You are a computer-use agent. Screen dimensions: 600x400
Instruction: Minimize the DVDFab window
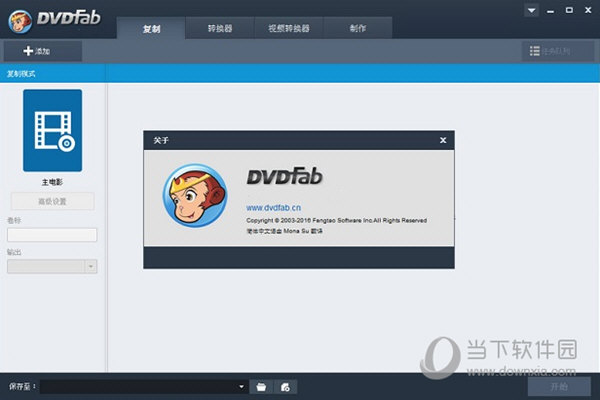click(550, 11)
